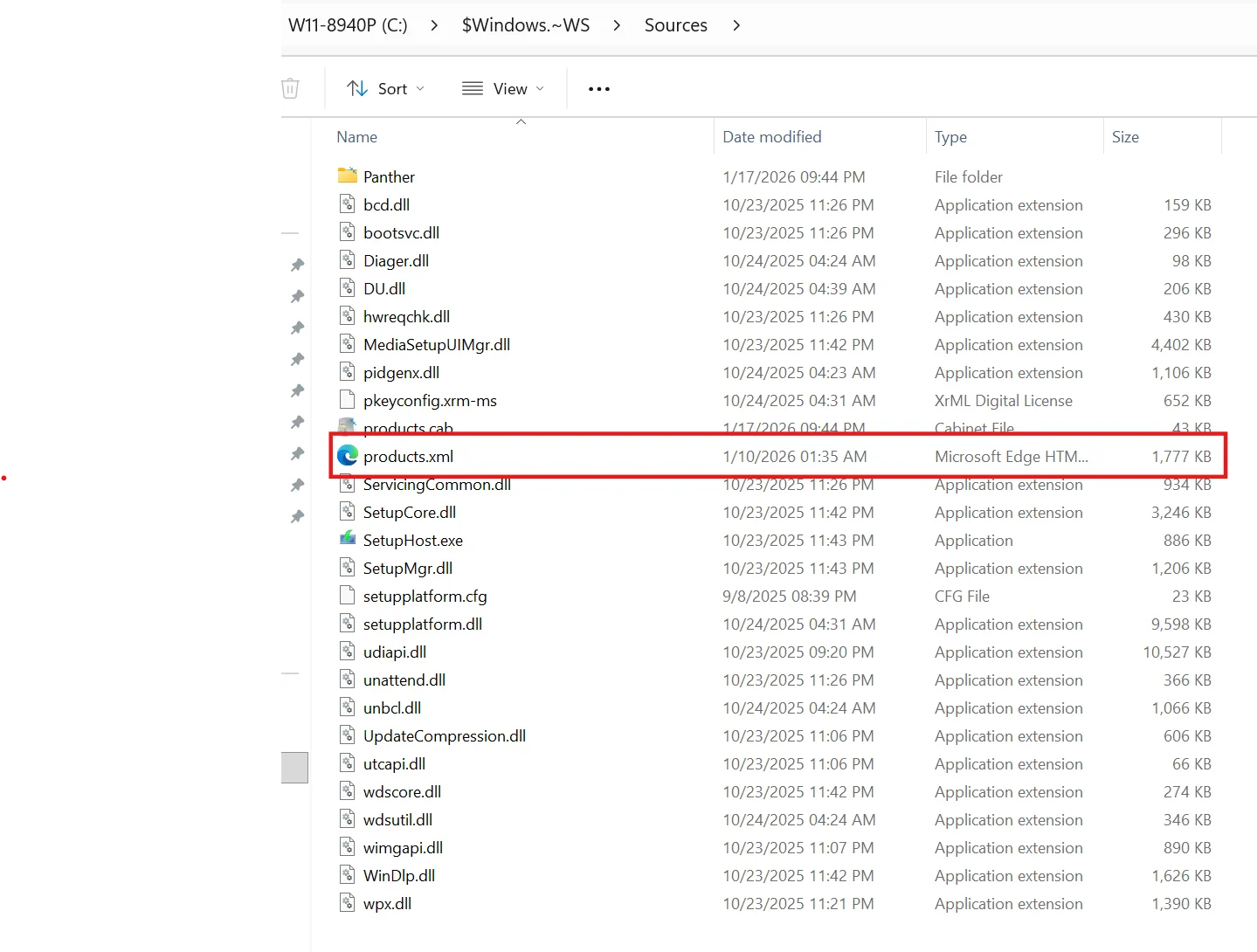Select the pidgenx.dll file icon

point(348,372)
